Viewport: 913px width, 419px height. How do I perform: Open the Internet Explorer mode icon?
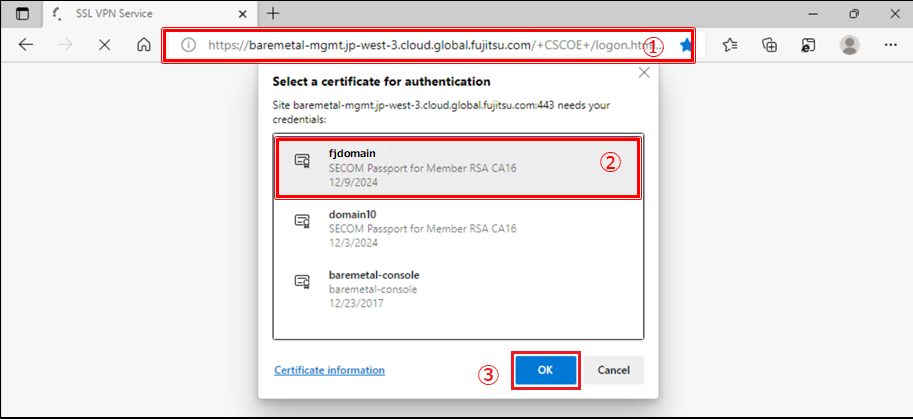point(808,45)
